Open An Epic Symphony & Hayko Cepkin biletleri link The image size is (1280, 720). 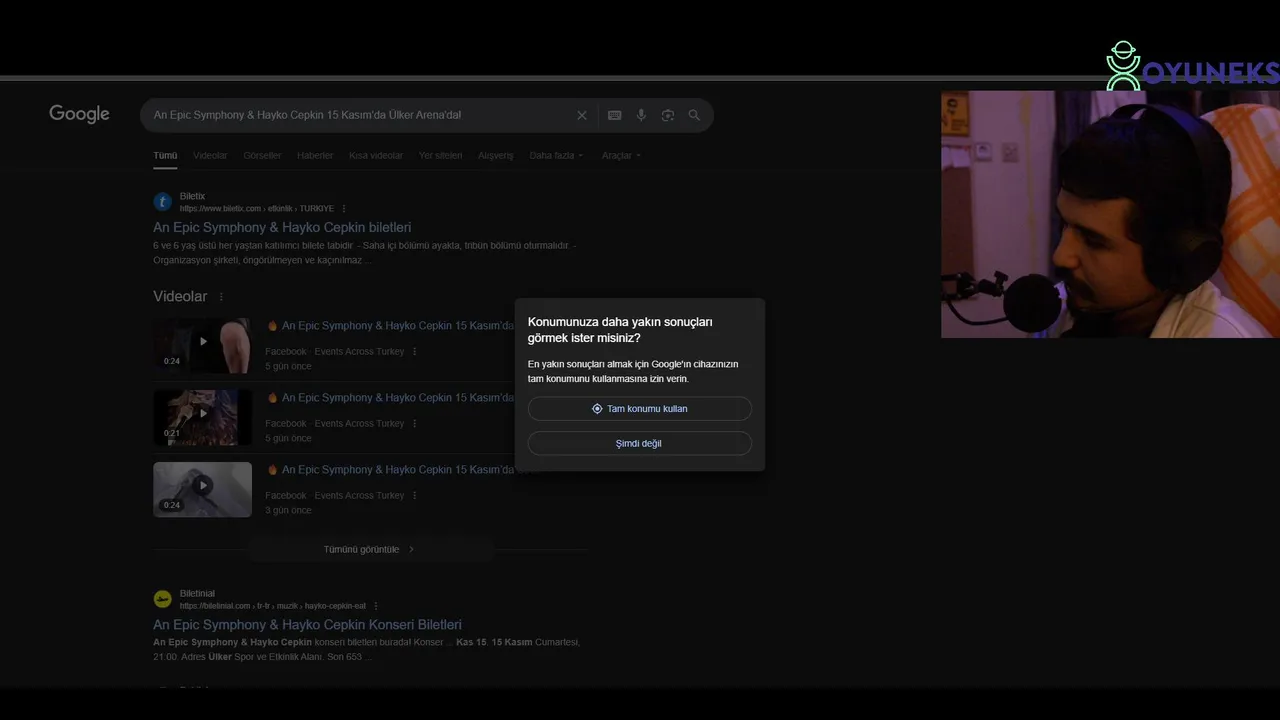(282, 227)
